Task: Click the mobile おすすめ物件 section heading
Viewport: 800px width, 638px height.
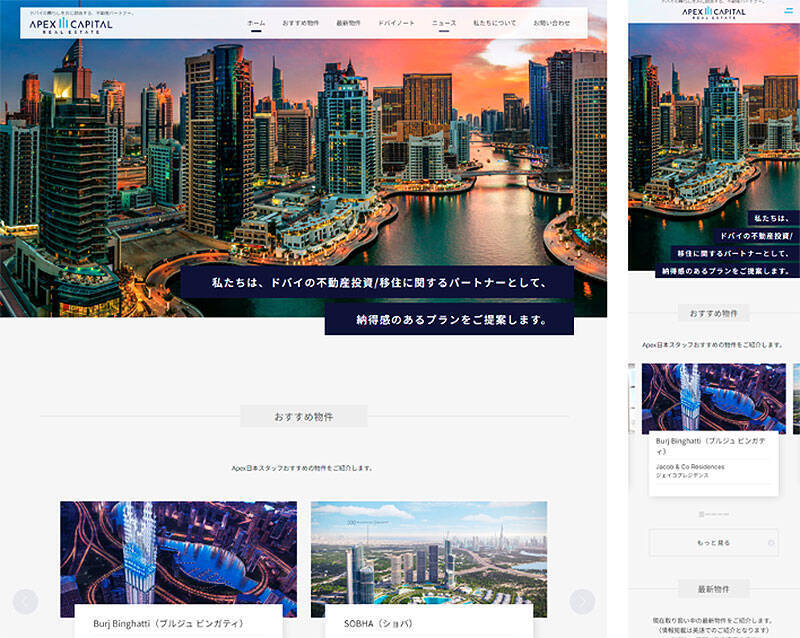Action: coord(714,313)
